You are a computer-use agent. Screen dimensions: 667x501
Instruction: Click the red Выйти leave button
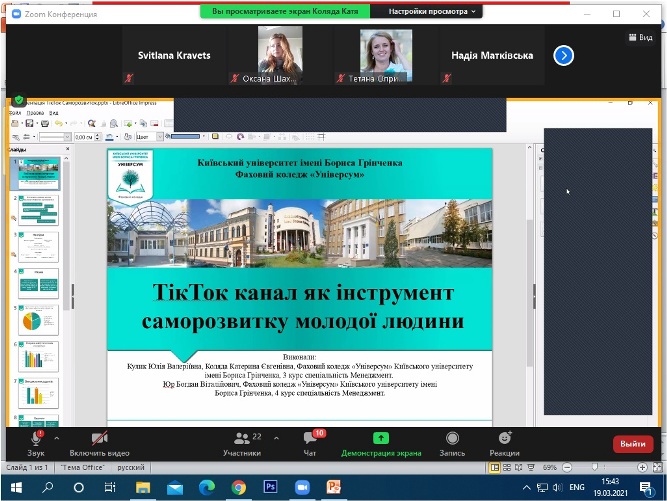(x=632, y=443)
